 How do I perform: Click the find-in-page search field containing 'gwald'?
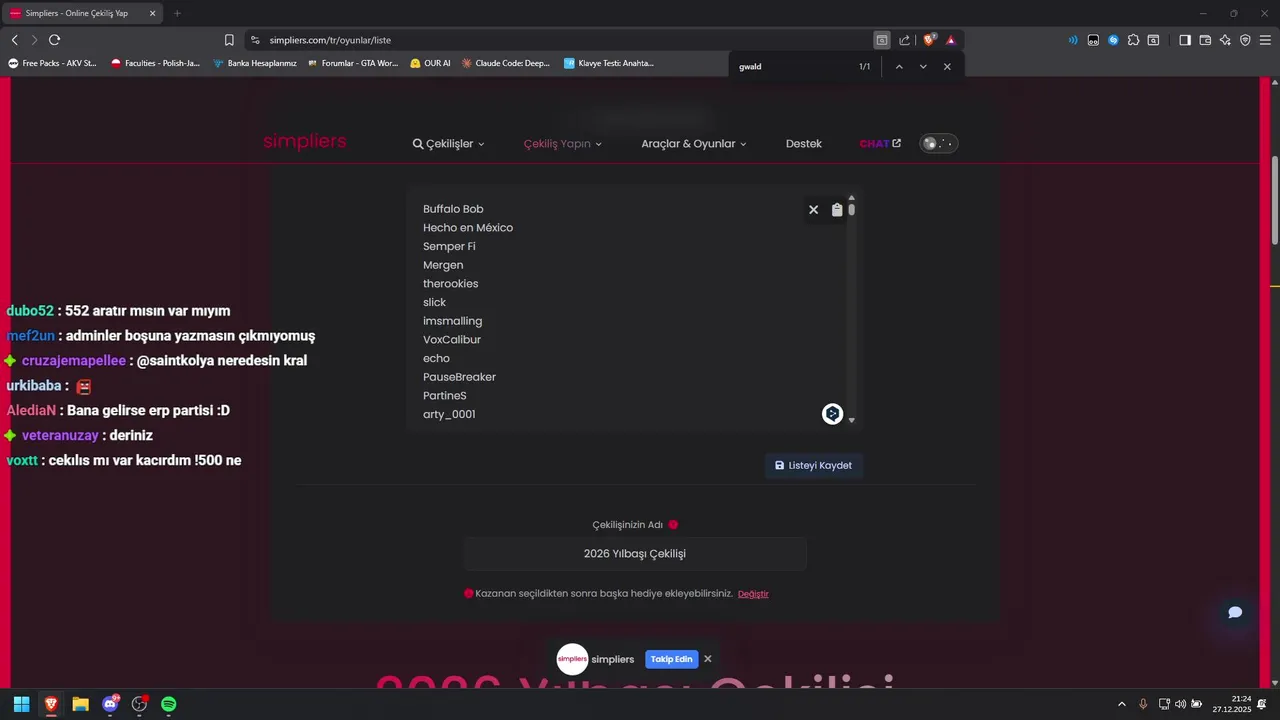(x=795, y=67)
